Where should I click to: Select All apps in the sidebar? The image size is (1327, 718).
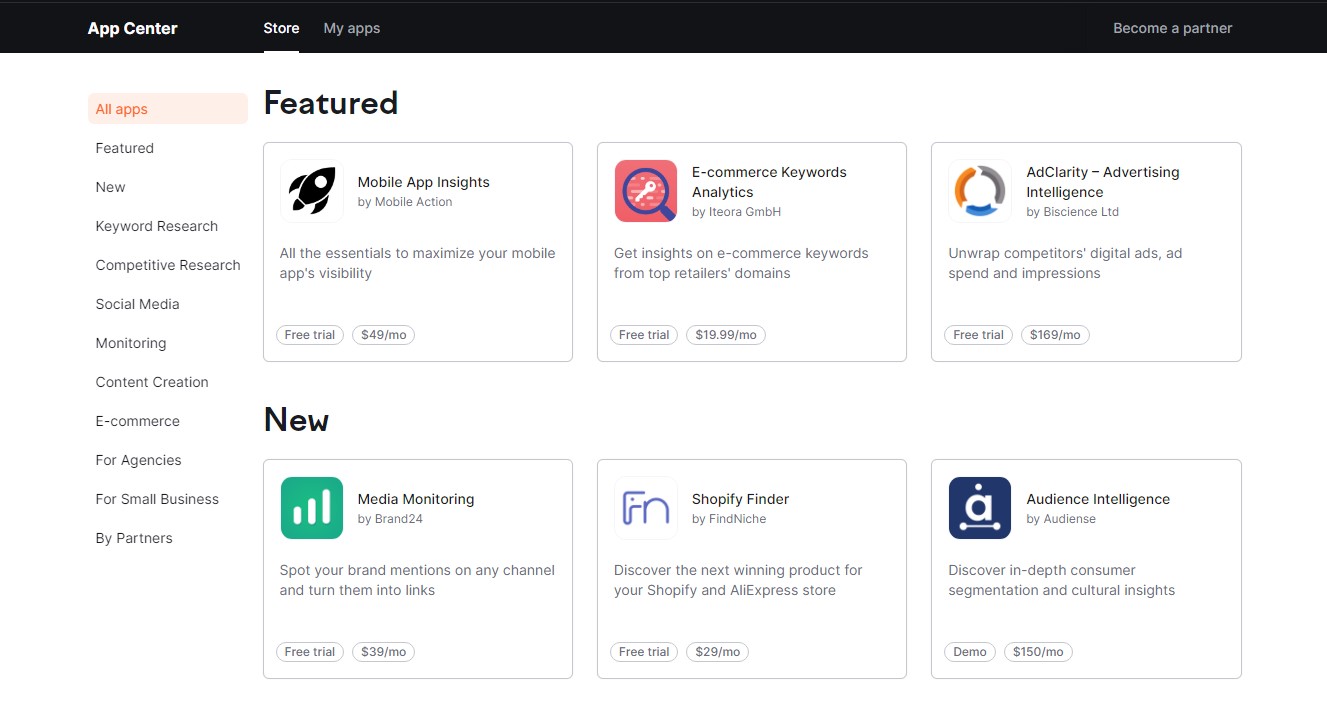coord(168,109)
